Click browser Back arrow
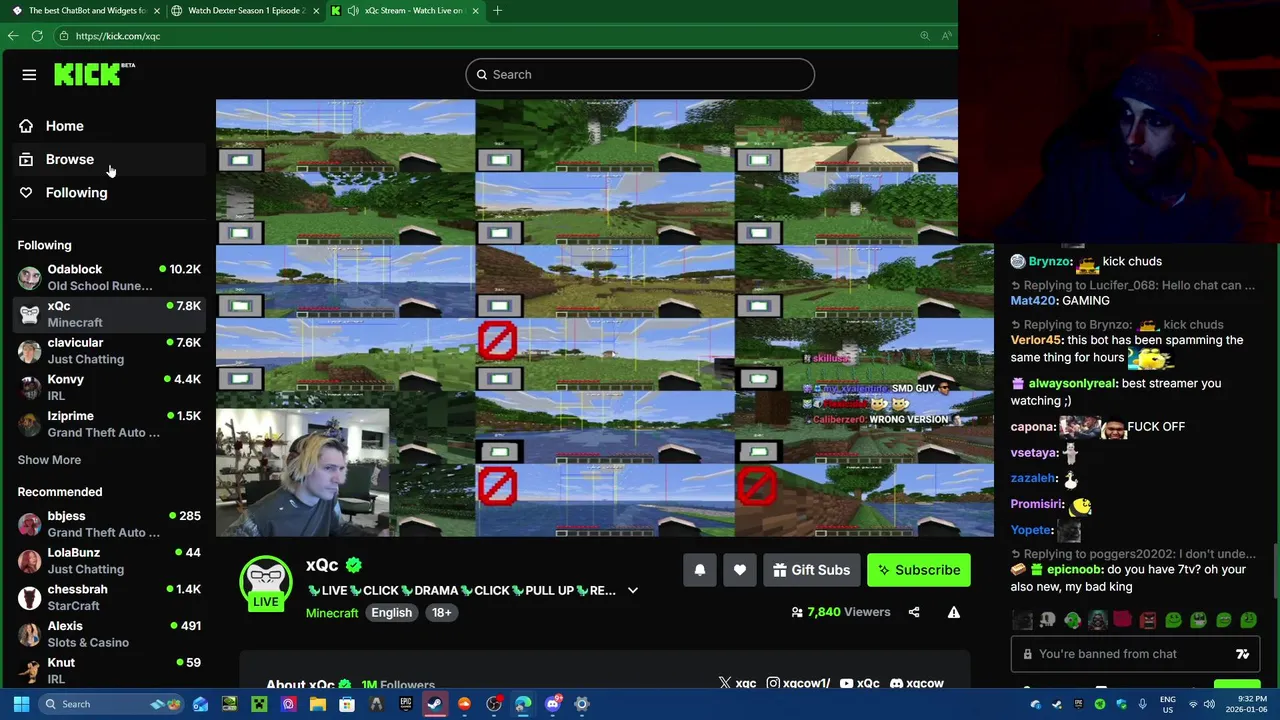1280x720 pixels. [13, 36]
